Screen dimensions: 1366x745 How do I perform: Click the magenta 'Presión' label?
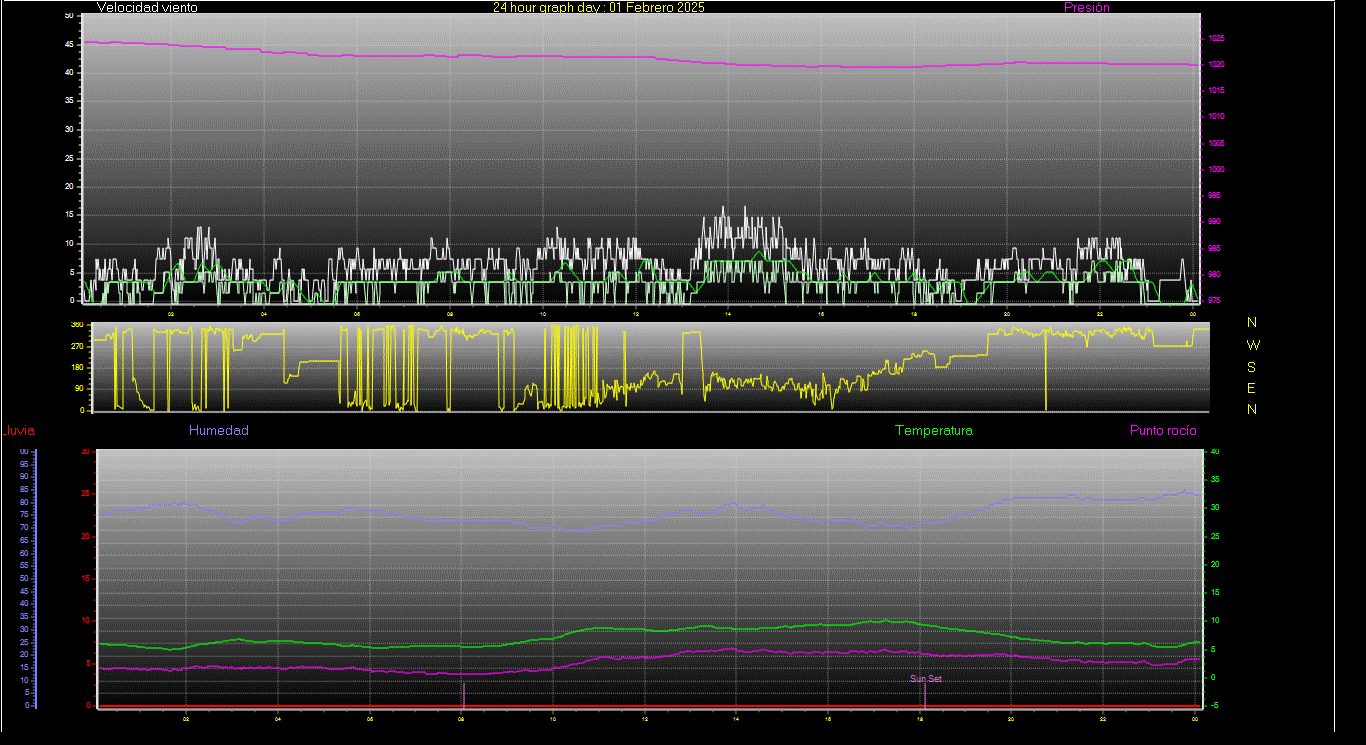click(1087, 7)
